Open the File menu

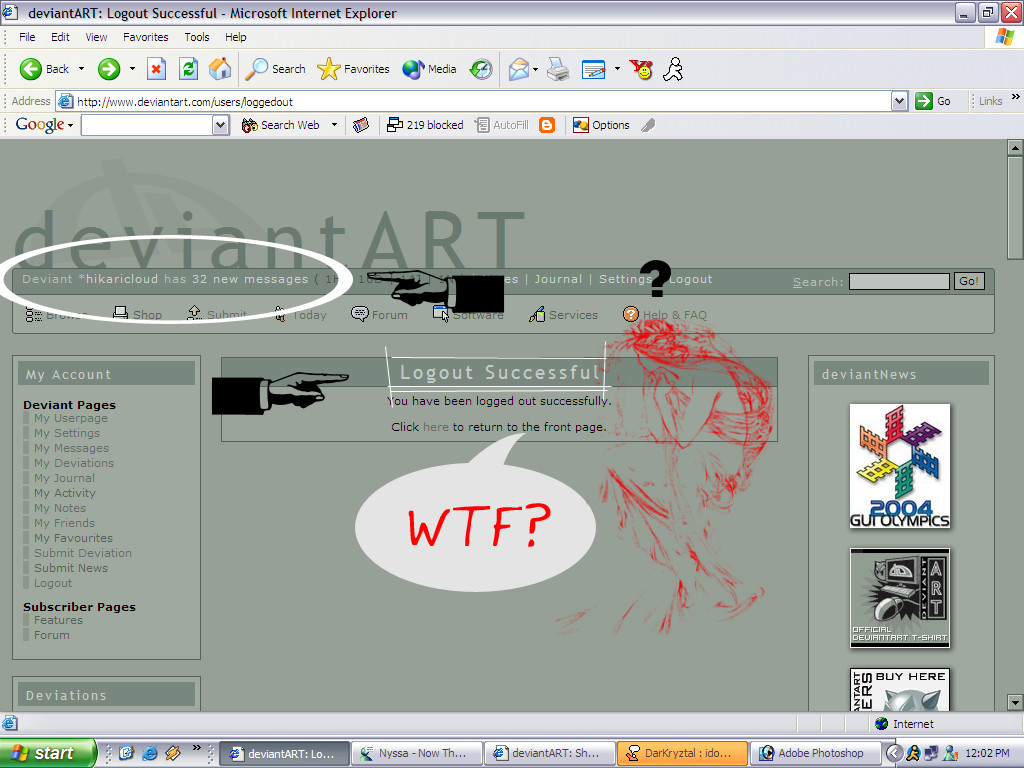[x=27, y=37]
